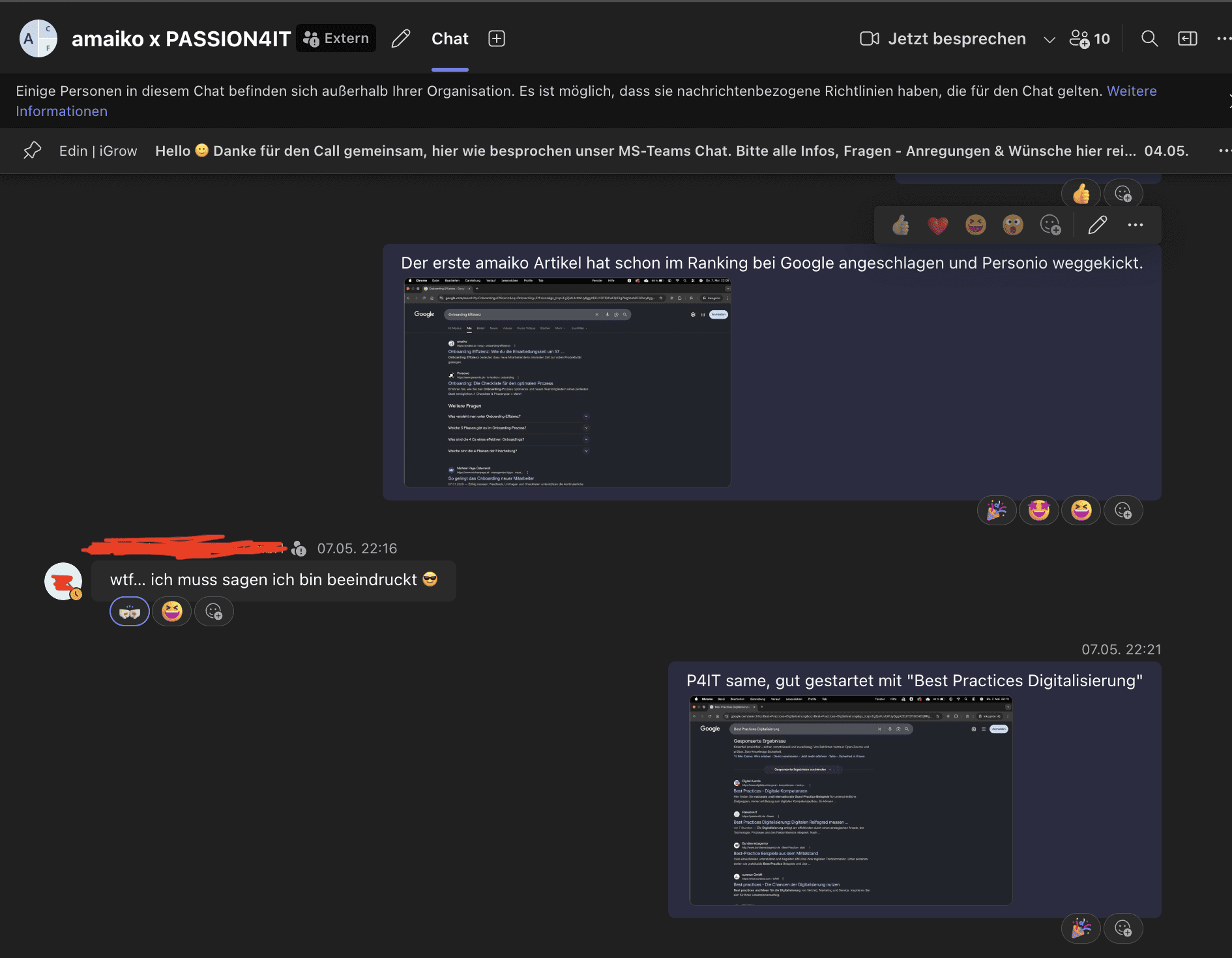Image resolution: width=1232 pixels, height=958 pixels.
Task: Open chat in side panel icon
Action: [x=1188, y=38]
